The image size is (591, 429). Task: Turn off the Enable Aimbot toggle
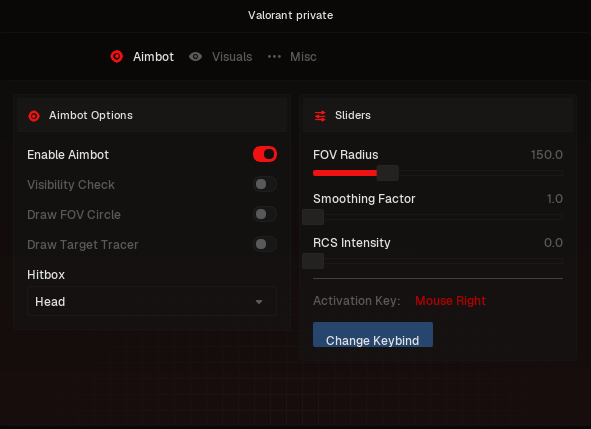click(x=265, y=154)
